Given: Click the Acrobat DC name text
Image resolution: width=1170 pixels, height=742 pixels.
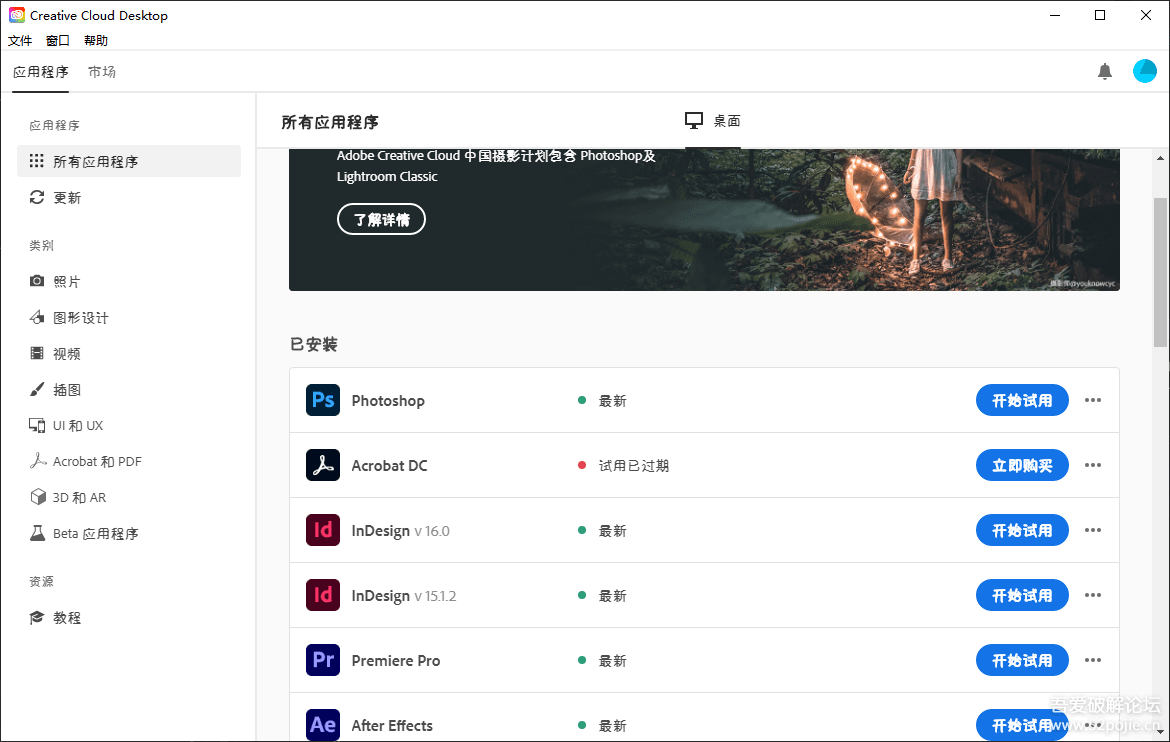Looking at the screenshot, I should [390, 466].
